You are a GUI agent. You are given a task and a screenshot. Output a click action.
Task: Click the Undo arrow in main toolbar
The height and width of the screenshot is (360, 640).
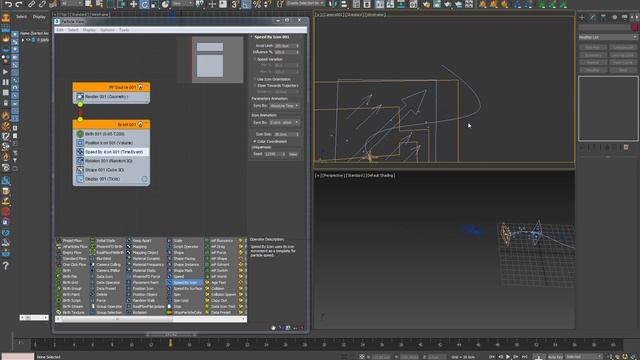tap(8, 4)
